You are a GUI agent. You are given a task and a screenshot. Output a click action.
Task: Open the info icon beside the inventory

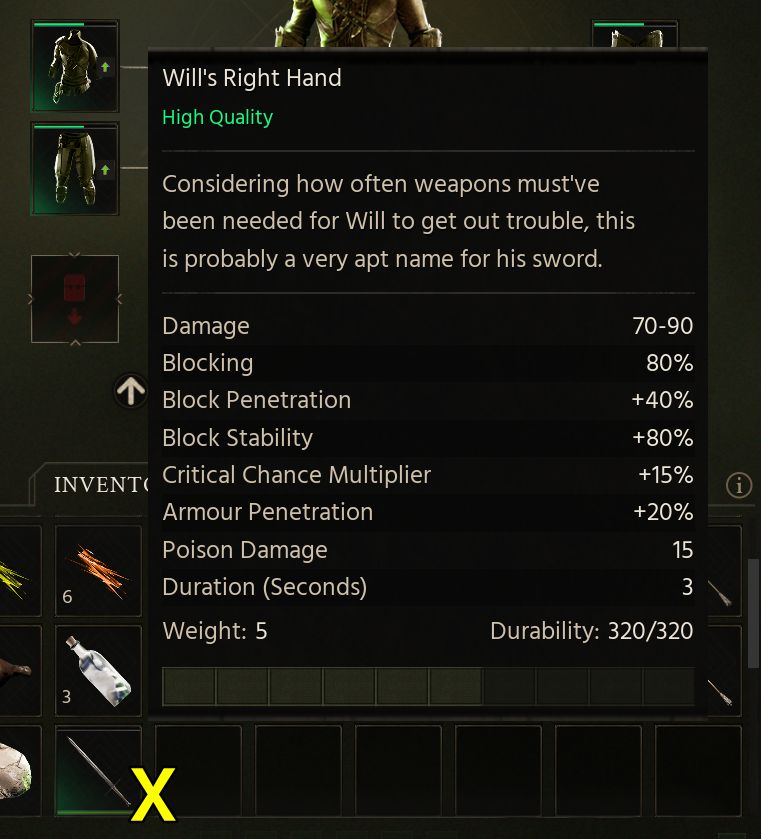(739, 485)
